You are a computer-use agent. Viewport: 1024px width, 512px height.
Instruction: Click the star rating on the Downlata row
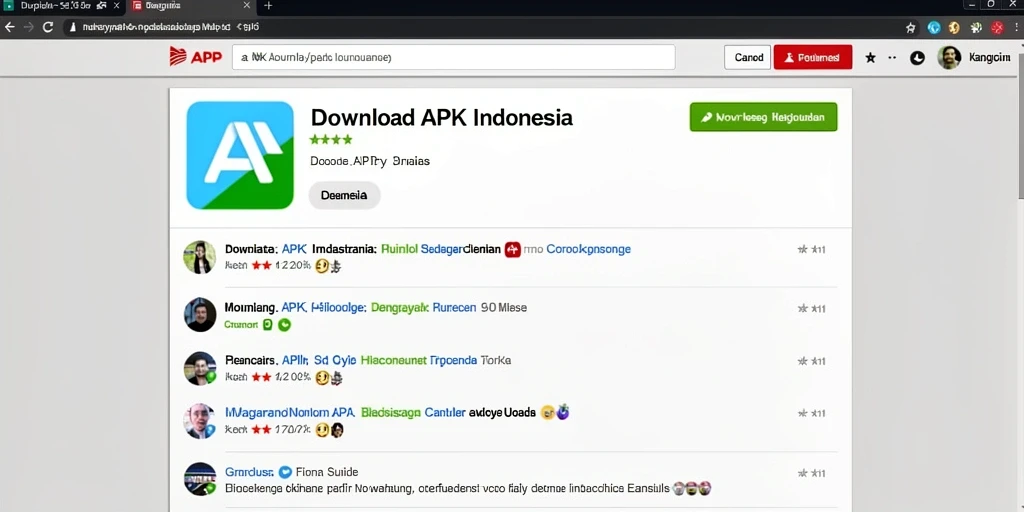tap(812, 249)
